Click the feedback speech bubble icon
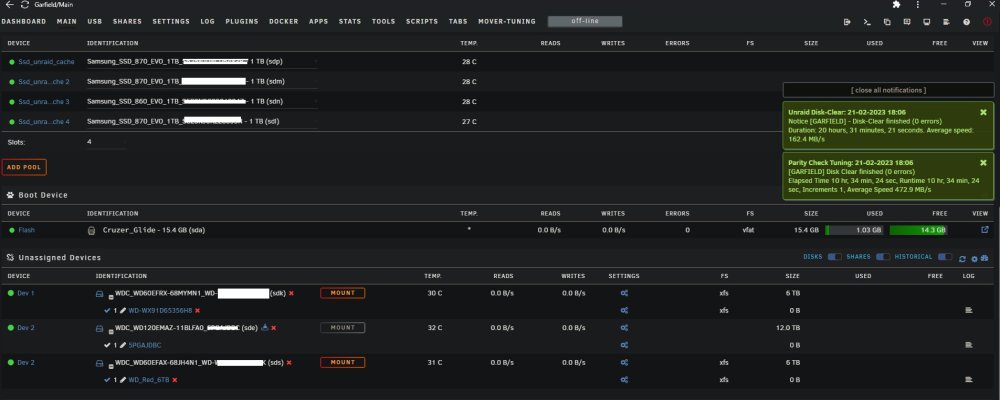The height and width of the screenshot is (400, 1000). [x=907, y=22]
